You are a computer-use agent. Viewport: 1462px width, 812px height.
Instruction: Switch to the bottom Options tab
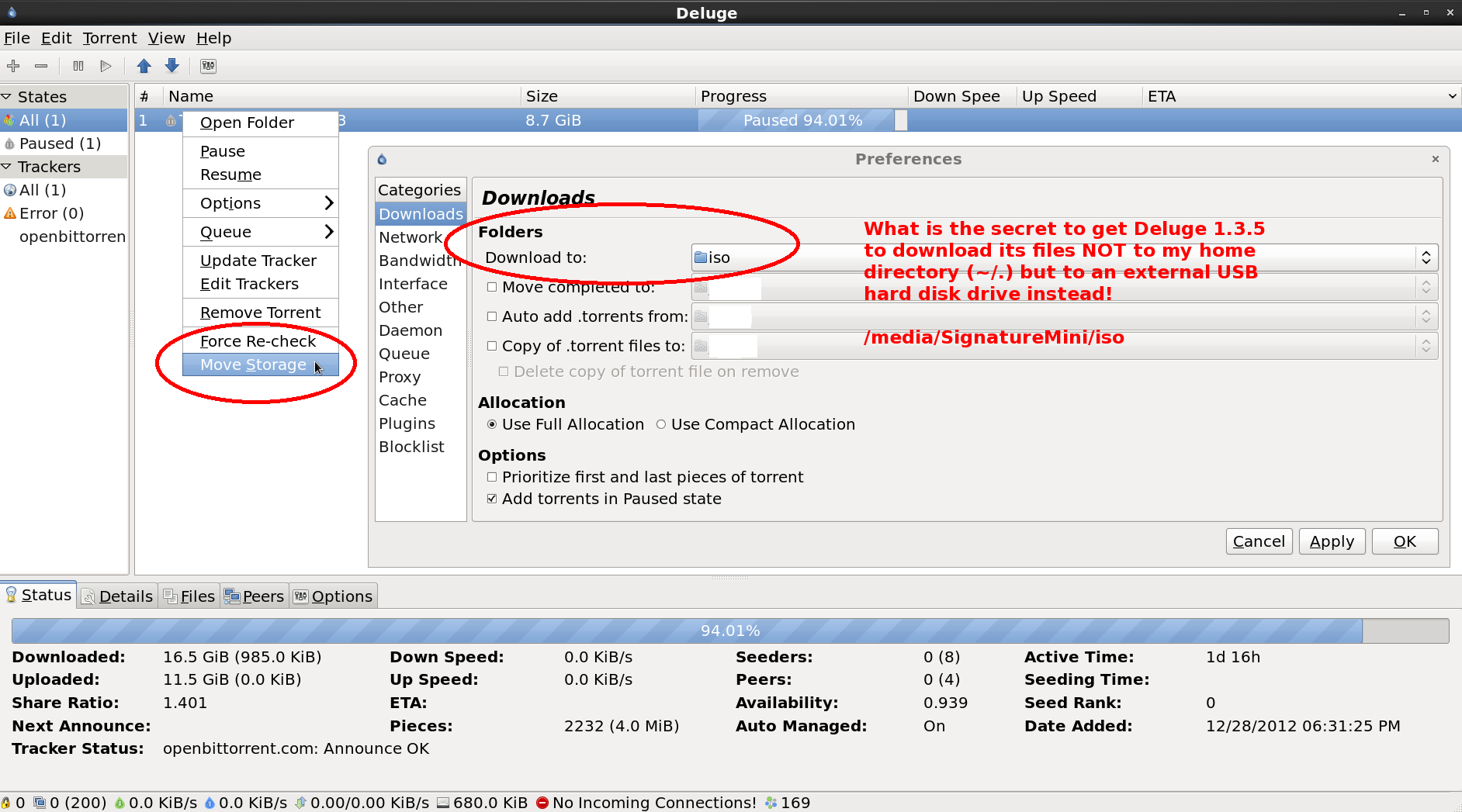tap(334, 596)
